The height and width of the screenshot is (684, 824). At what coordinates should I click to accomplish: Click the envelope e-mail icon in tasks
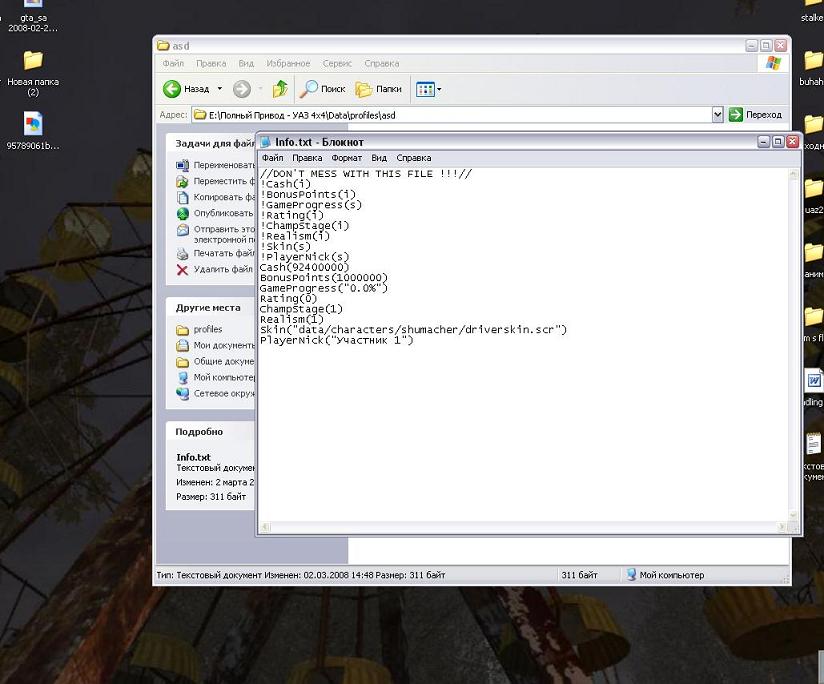coord(182,230)
